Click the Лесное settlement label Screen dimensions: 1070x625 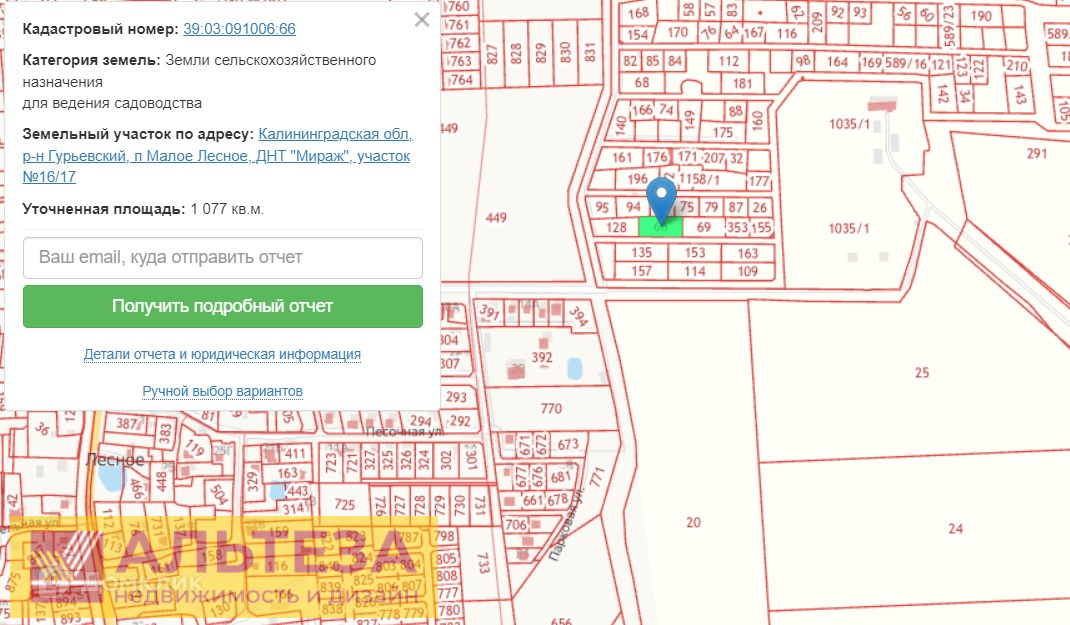[x=115, y=460]
